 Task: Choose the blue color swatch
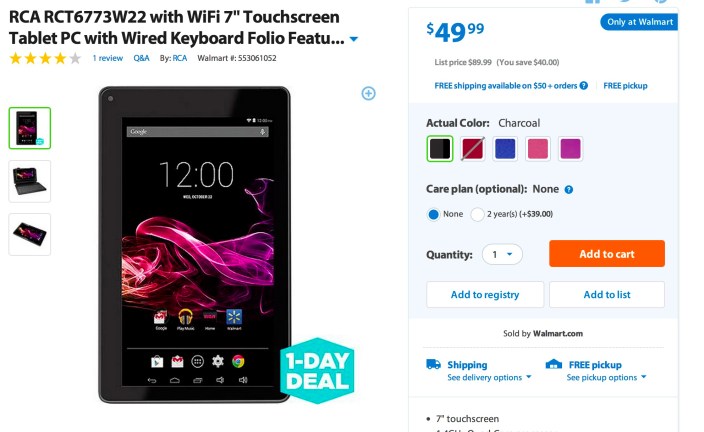pos(505,149)
